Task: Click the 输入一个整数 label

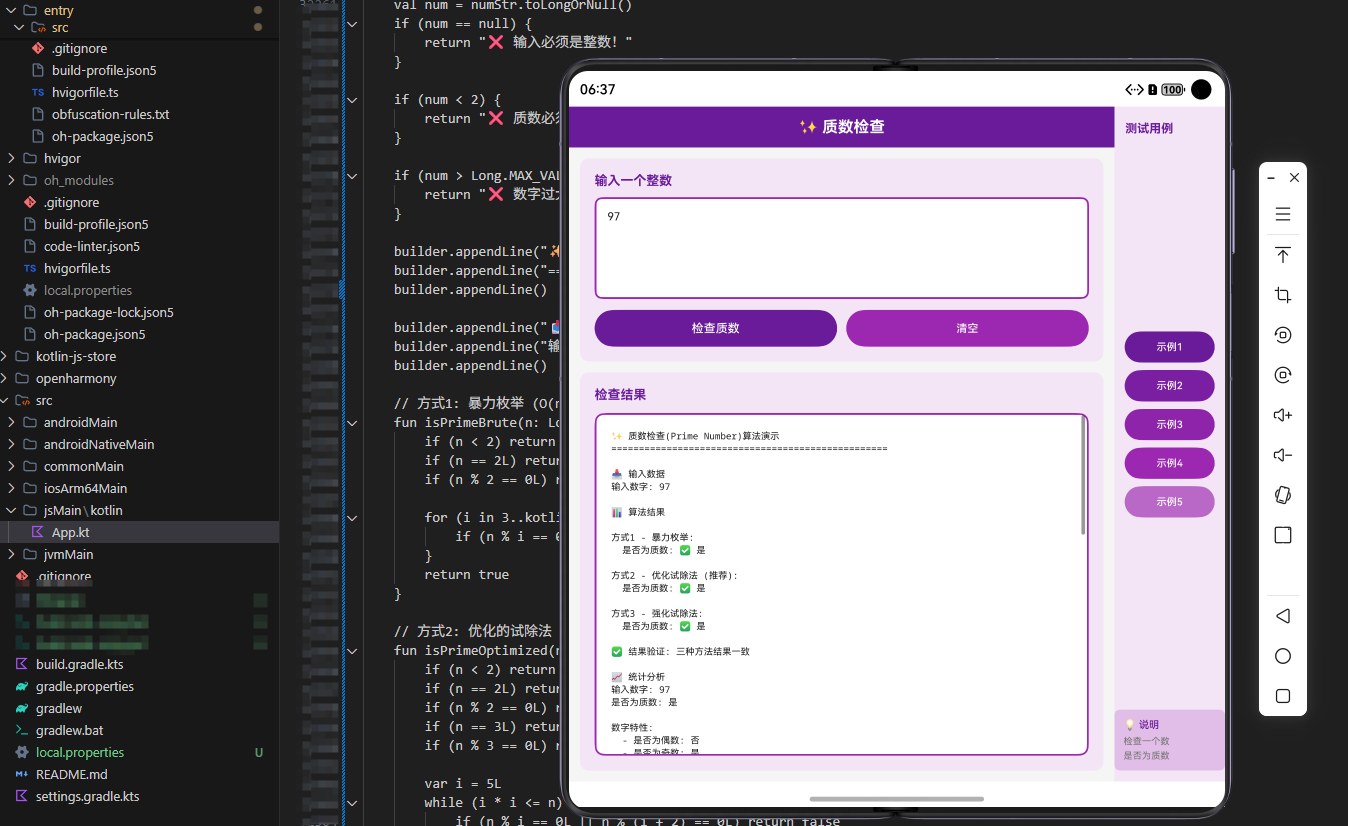Action: 633,180
